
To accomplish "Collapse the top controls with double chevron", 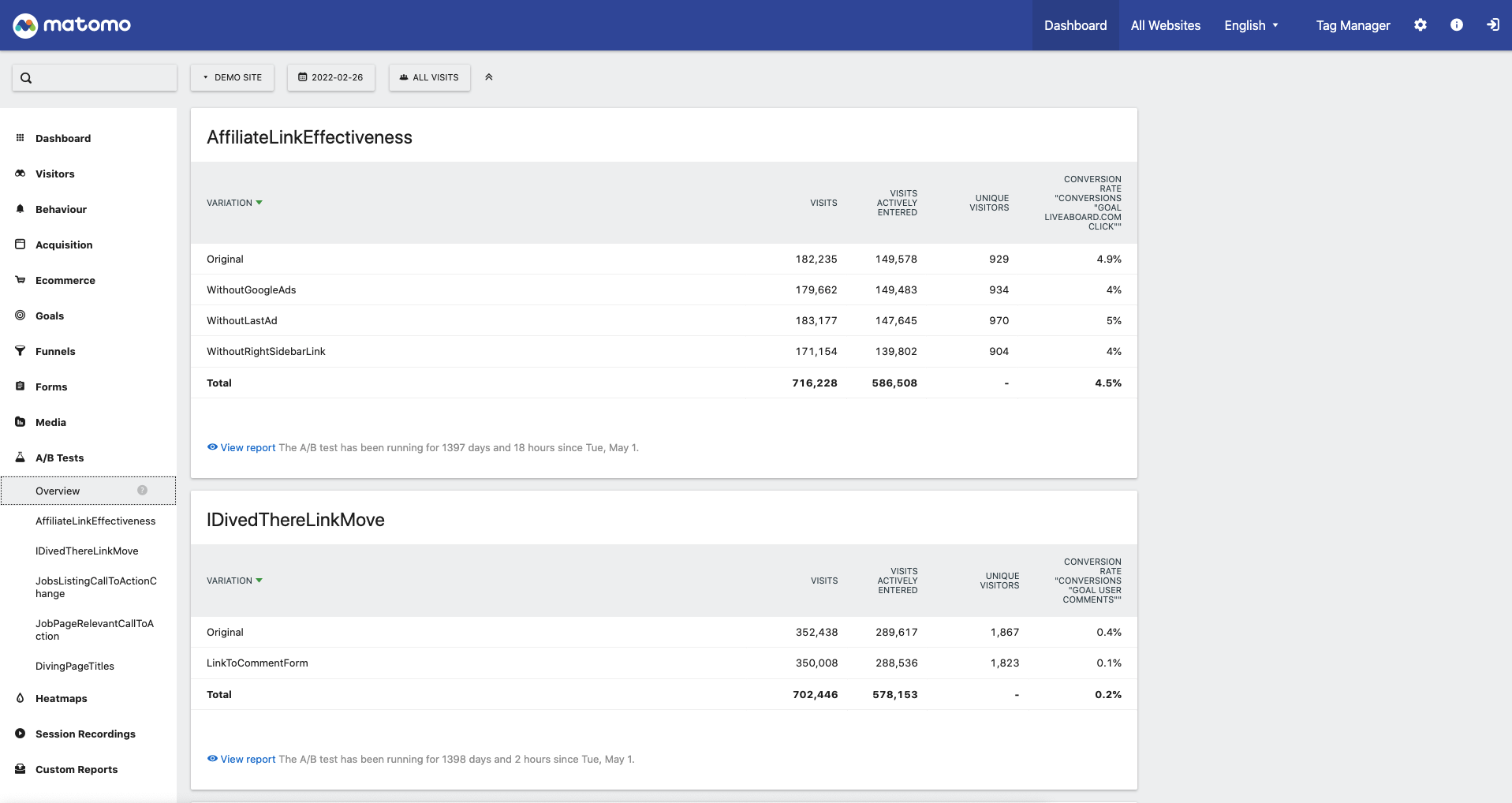I will point(489,77).
